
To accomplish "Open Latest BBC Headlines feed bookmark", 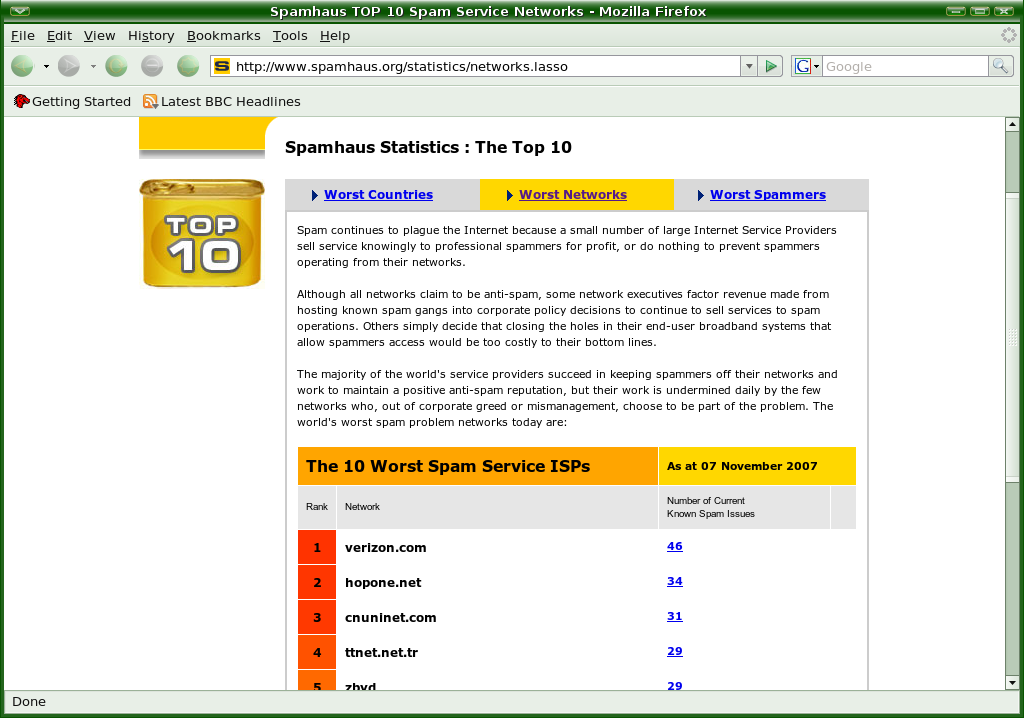I will point(222,101).
